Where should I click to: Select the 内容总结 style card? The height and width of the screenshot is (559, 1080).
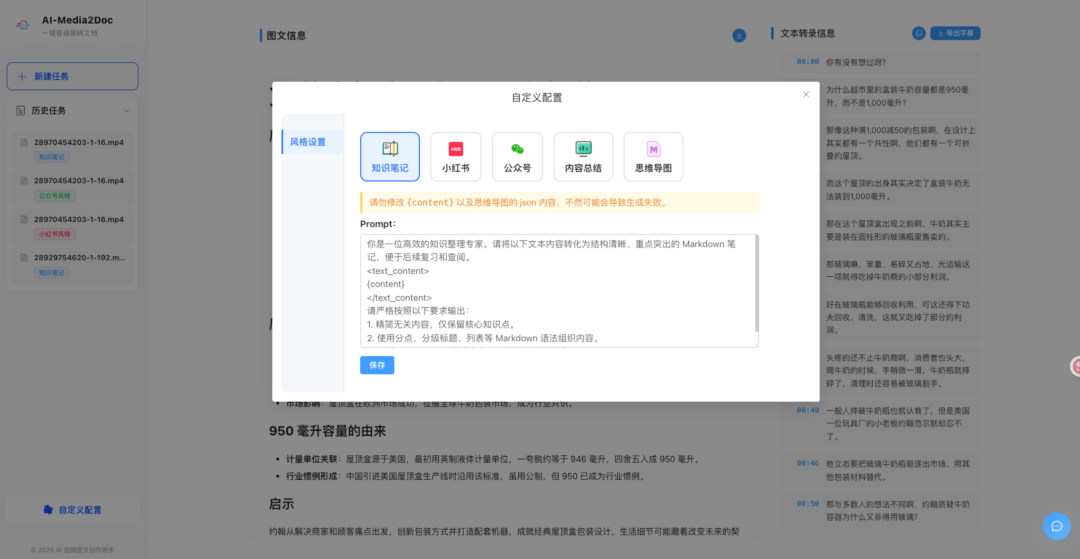pos(583,156)
